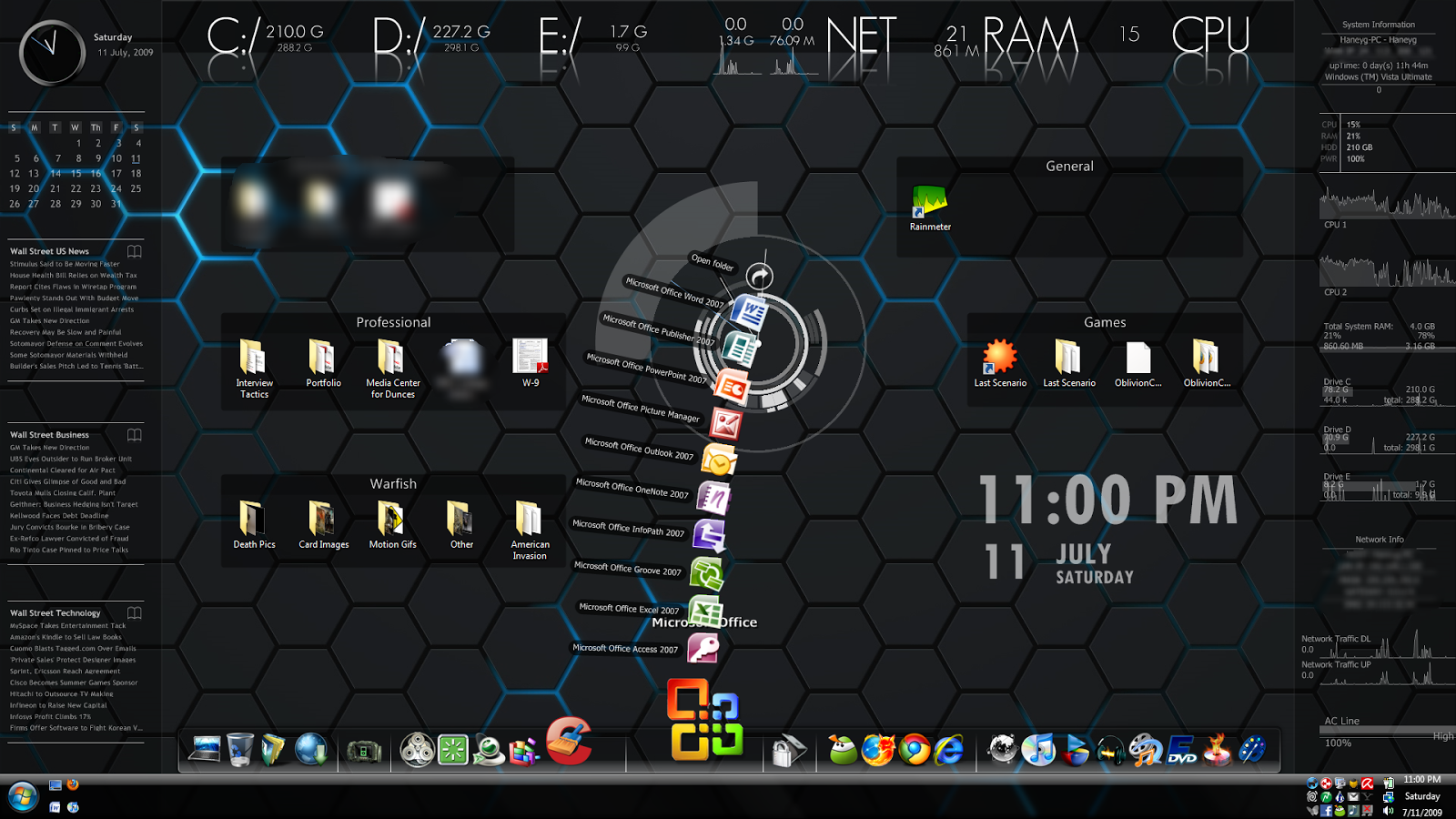Screen dimensions: 1456x819
Task: Open Microsoft Office Picture Manager icon
Action: [725, 424]
